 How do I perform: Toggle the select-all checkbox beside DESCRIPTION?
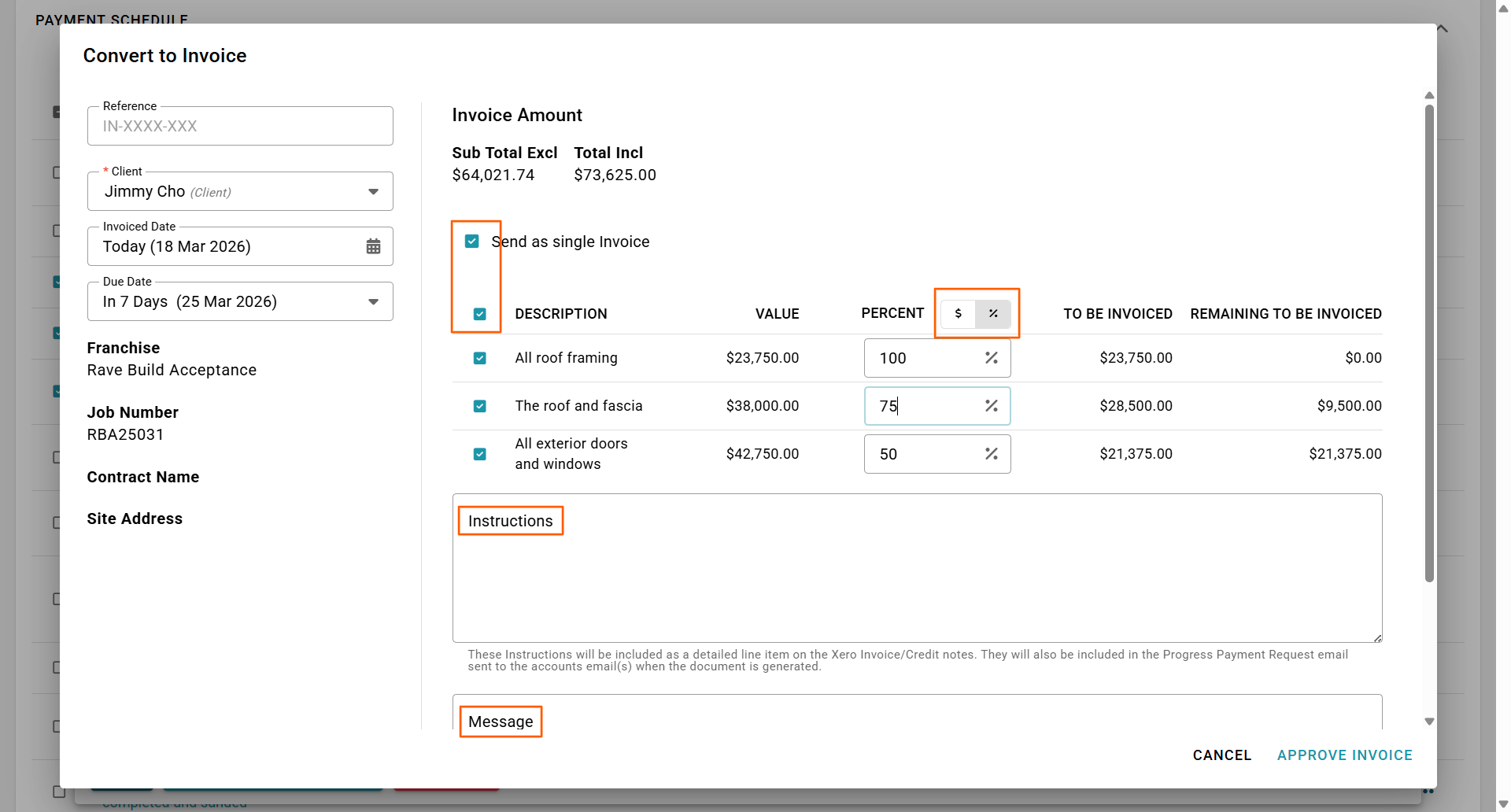[x=480, y=314]
